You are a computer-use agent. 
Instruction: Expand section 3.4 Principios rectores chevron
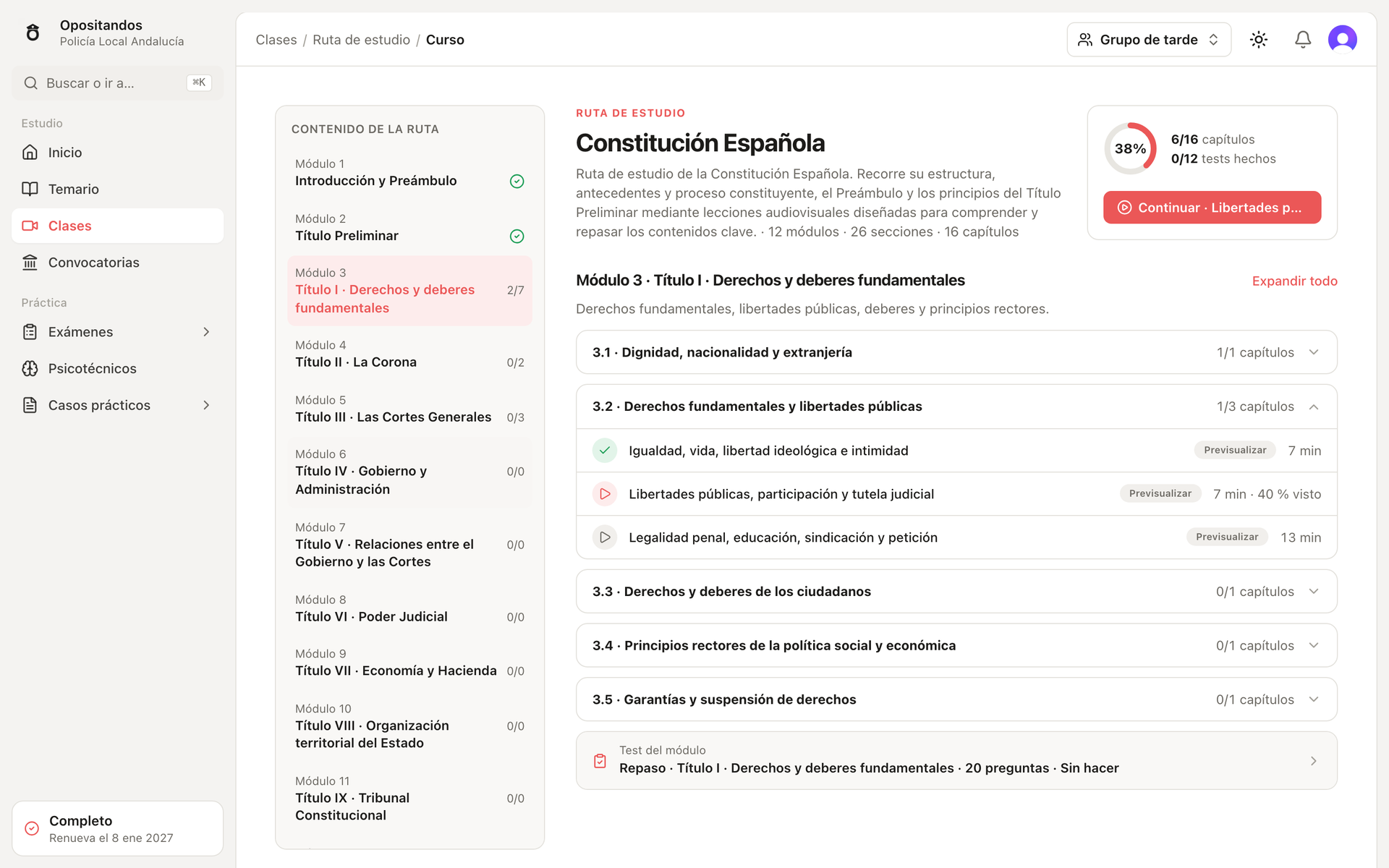1314,645
